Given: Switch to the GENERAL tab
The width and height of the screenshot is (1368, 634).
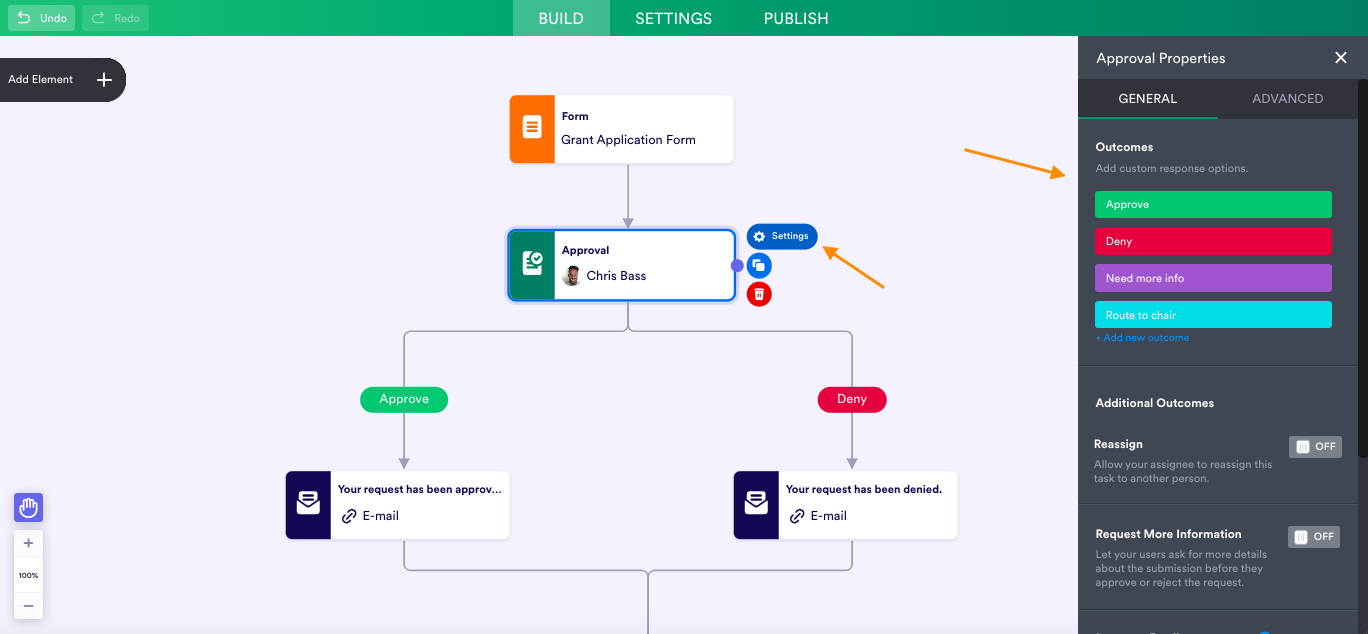Looking at the screenshot, I should pos(1148,99).
